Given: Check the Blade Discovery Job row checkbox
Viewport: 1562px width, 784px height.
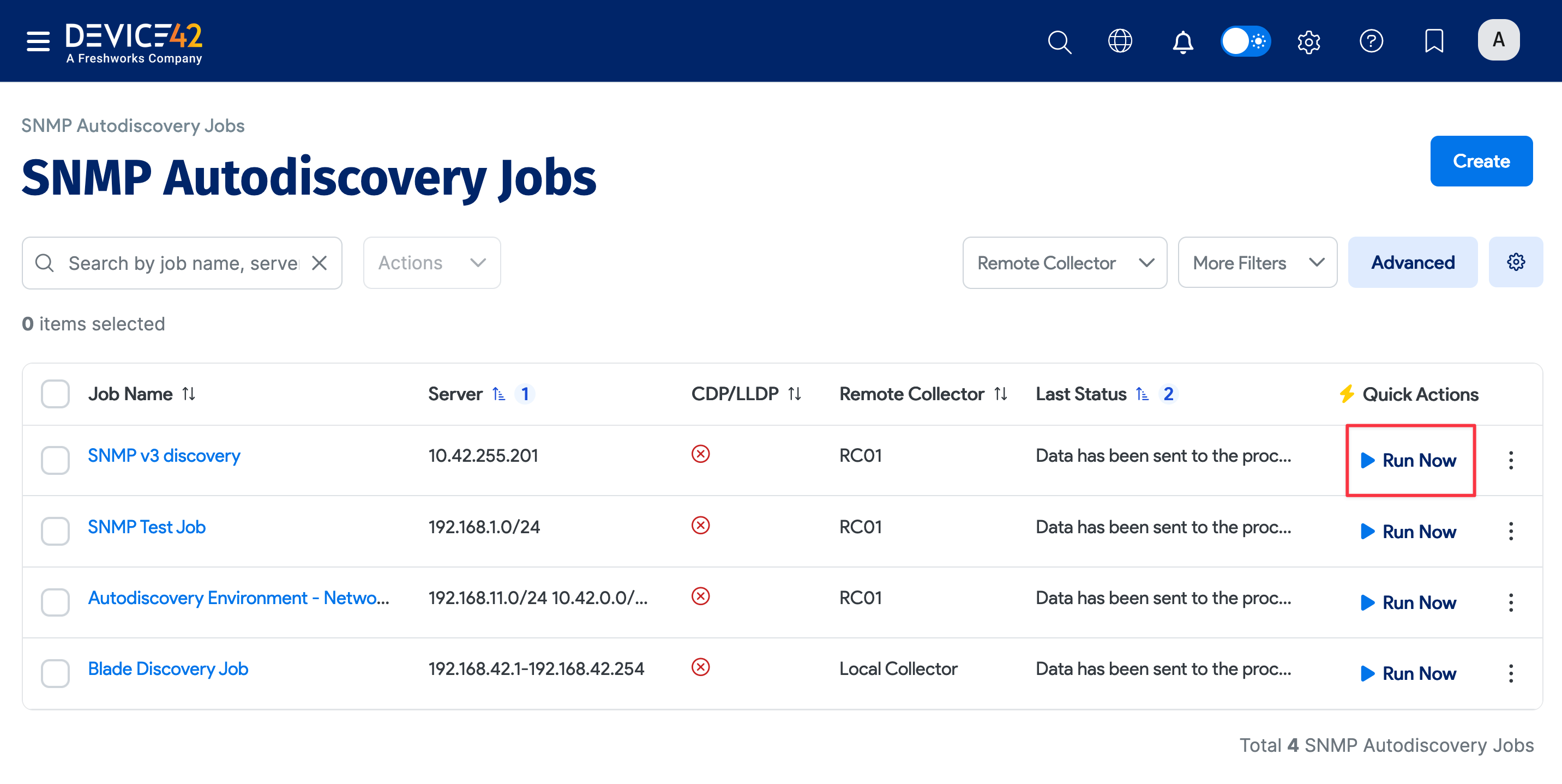Looking at the screenshot, I should (55, 673).
